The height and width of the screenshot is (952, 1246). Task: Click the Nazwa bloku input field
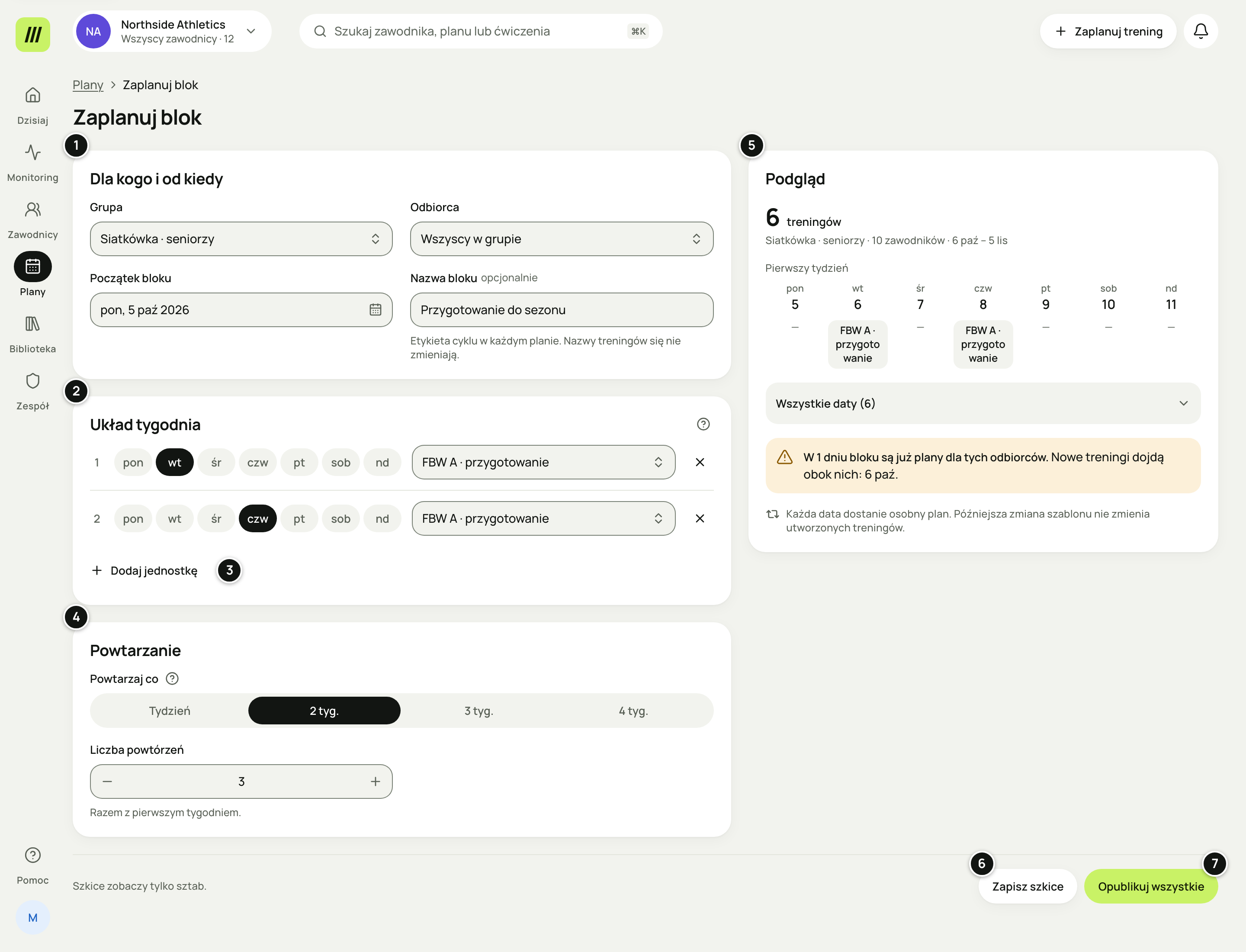pos(562,309)
